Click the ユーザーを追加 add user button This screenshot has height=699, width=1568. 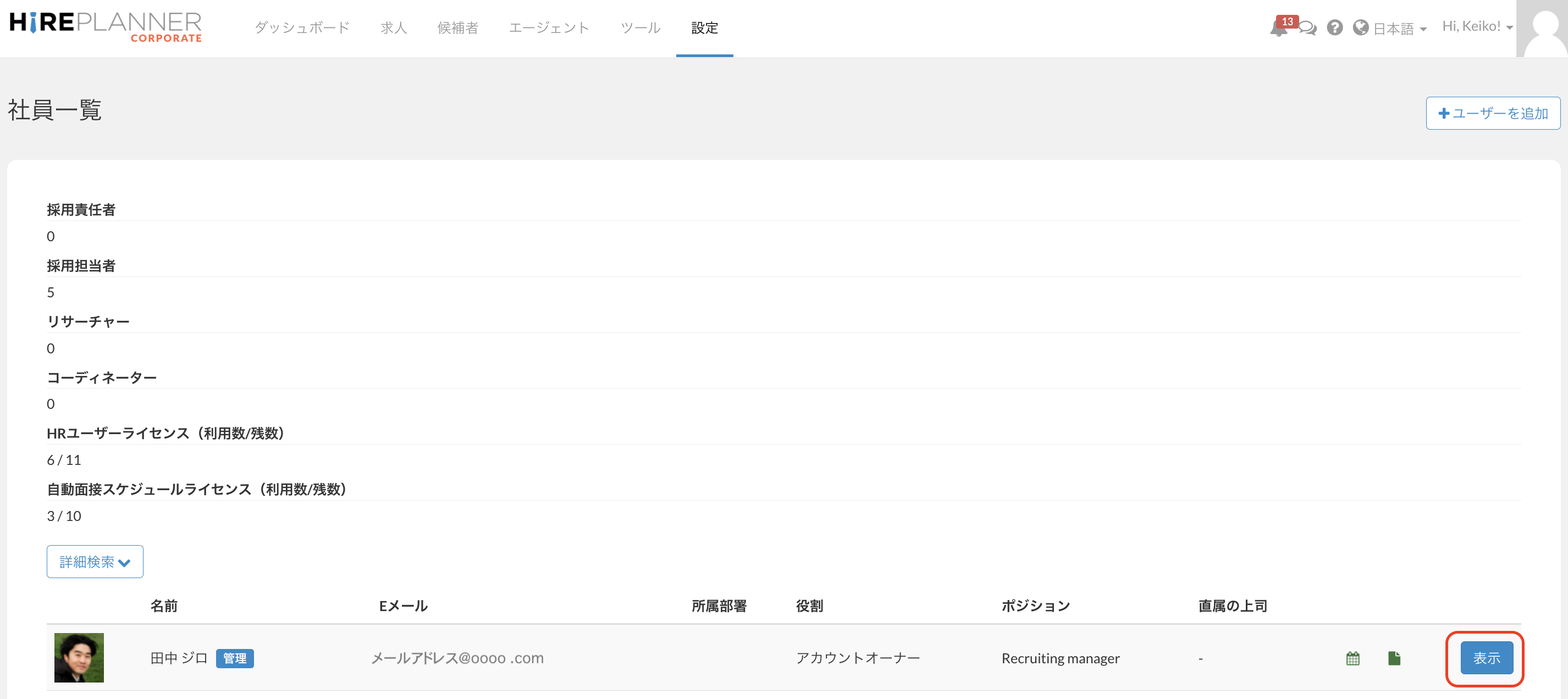tap(1493, 113)
